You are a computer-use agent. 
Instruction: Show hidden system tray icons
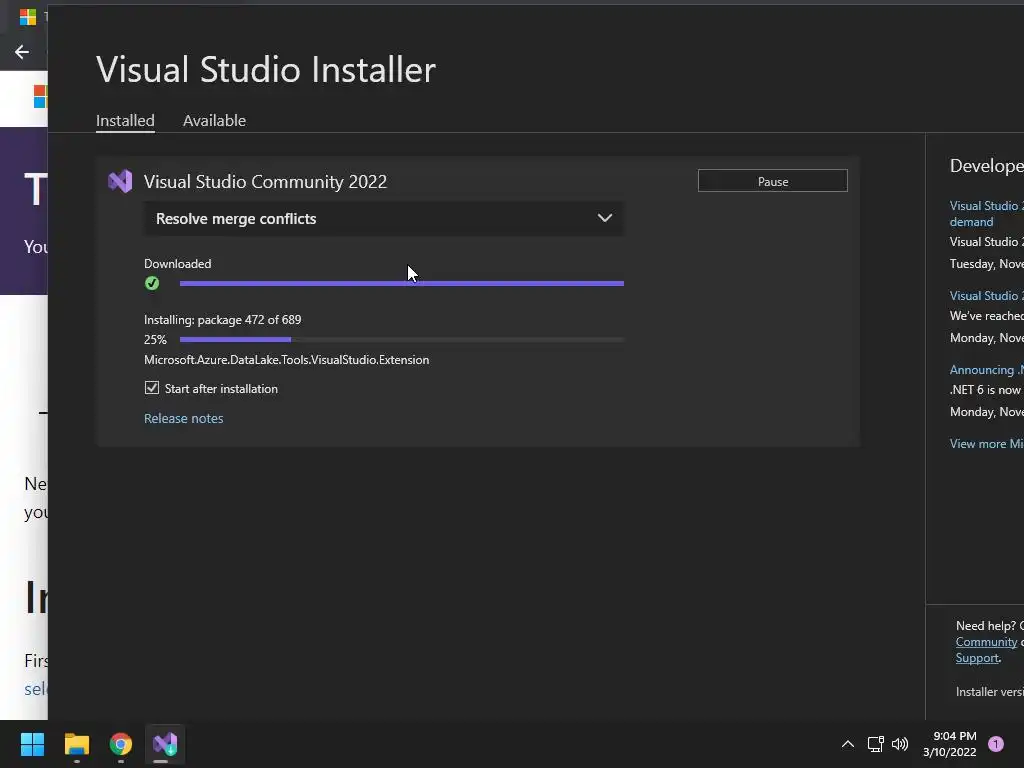pos(848,744)
